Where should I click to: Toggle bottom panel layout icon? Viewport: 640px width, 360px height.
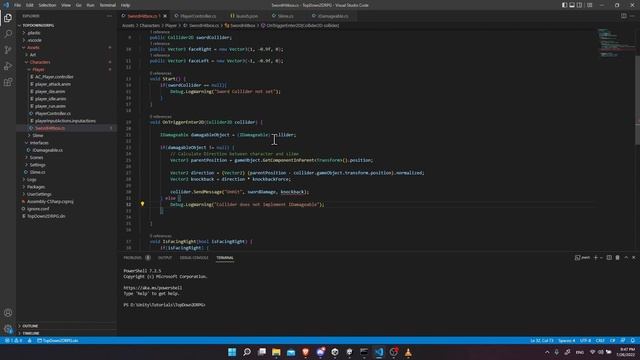click(572, 5)
